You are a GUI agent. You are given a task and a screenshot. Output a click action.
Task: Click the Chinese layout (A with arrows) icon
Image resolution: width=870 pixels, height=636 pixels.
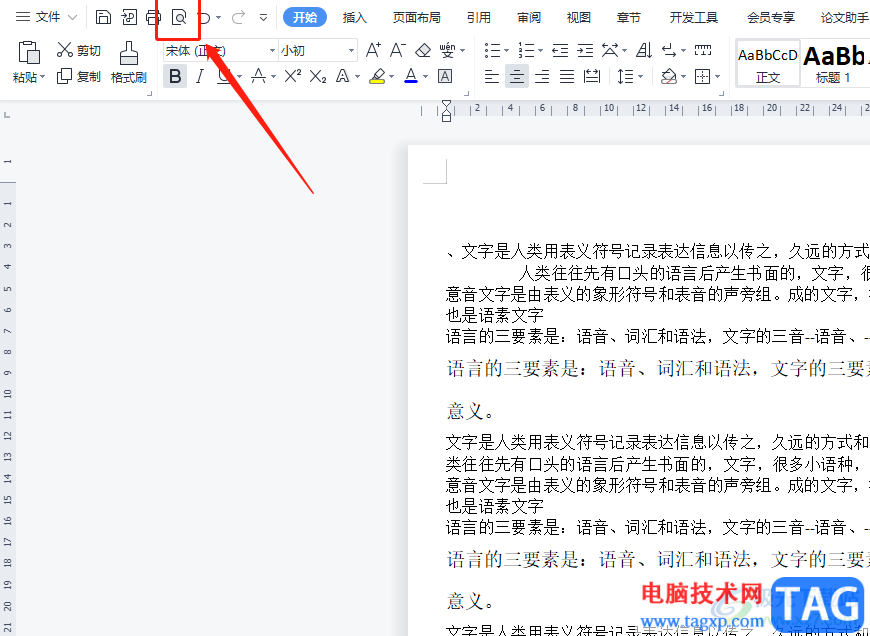coord(610,51)
